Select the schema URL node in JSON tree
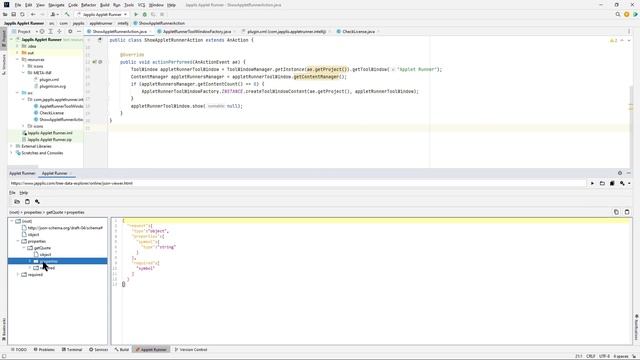 62,228
